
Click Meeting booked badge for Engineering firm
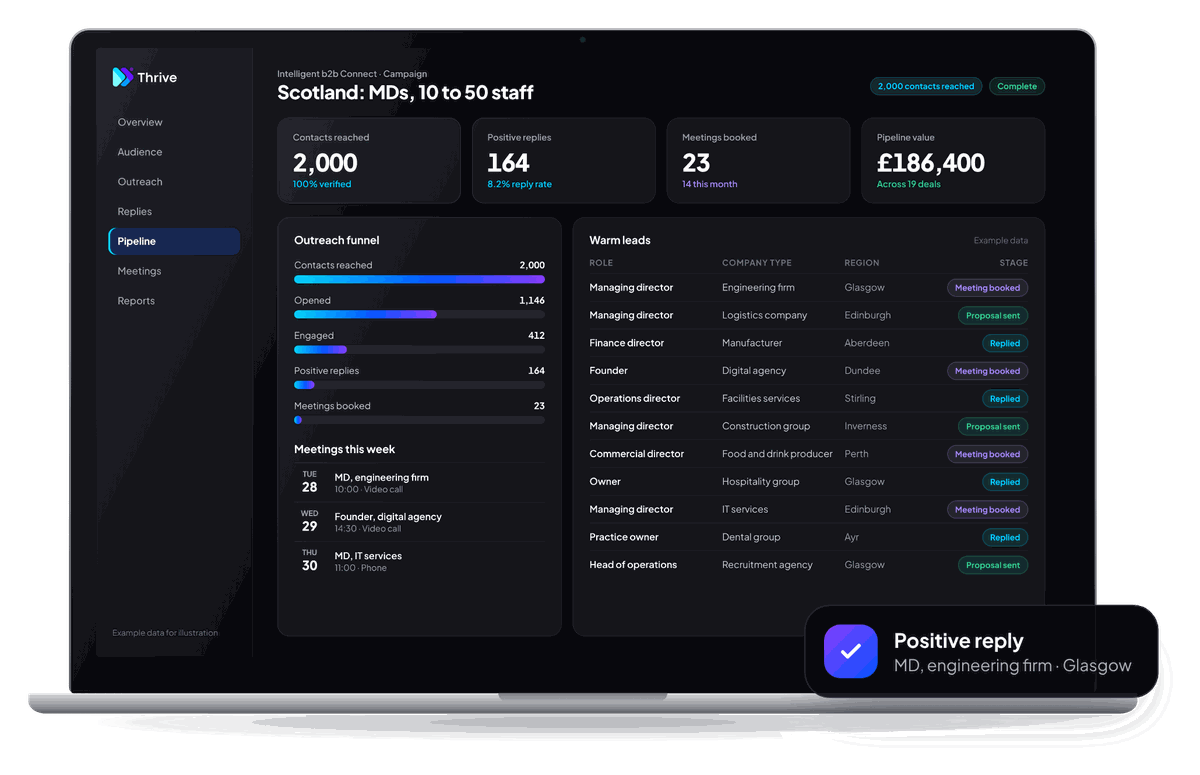click(x=987, y=288)
